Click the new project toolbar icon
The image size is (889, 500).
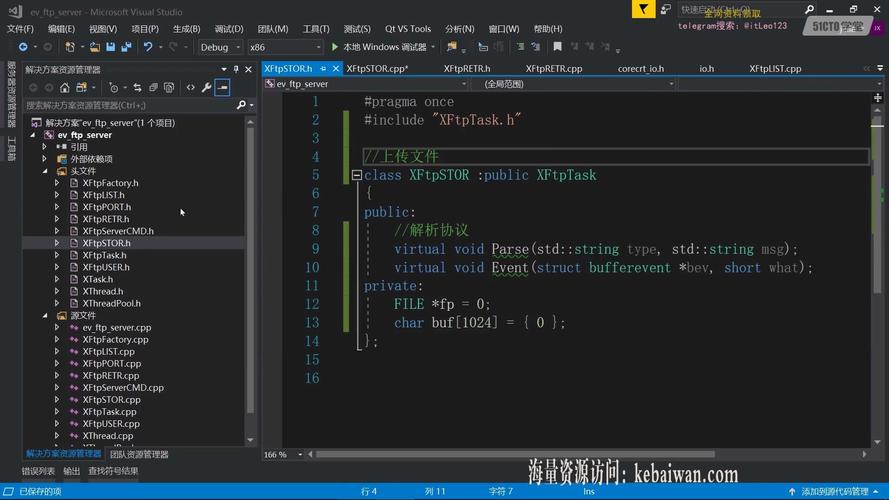(x=70, y=47)
